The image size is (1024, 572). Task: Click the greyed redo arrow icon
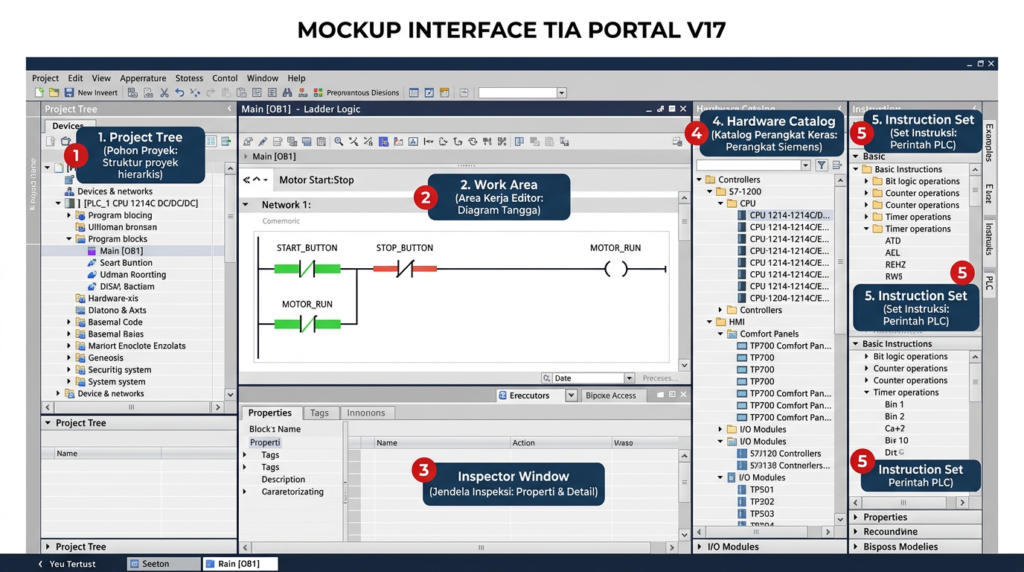pyautogui.click(x=210, y=93)
